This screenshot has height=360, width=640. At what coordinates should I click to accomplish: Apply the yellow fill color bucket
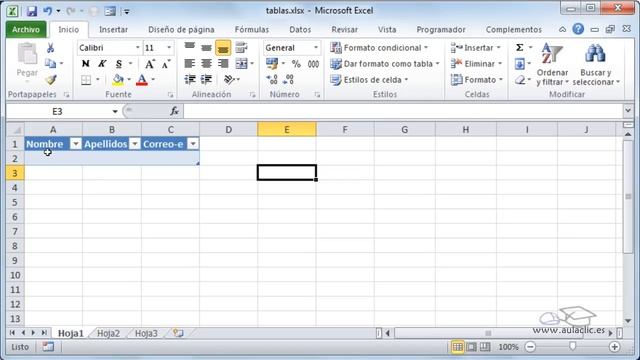118,80
